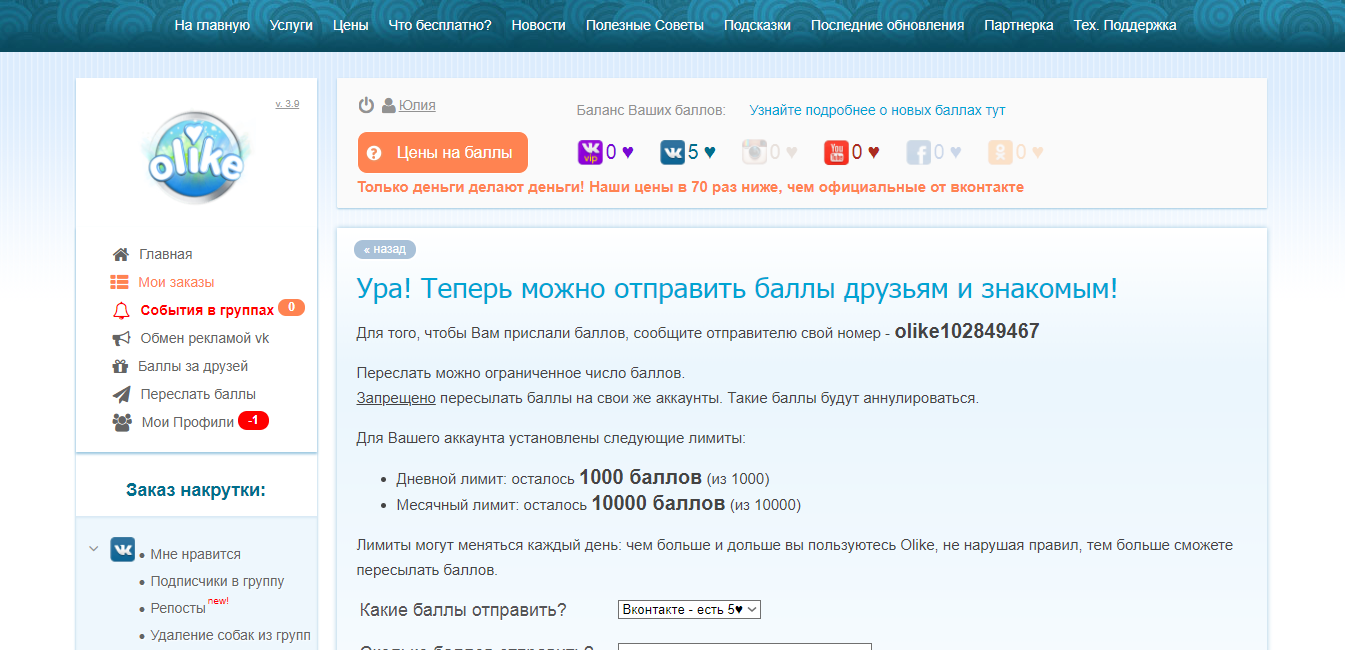Click the VK icon in Заказ накрутки list
The image size is (1345, 650).
point(123,549)
